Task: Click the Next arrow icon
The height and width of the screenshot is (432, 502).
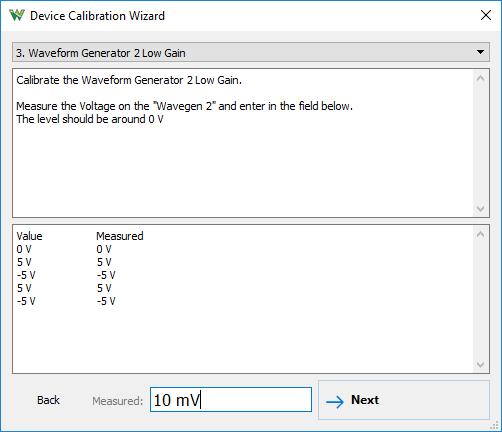Action: pos(335,402)
